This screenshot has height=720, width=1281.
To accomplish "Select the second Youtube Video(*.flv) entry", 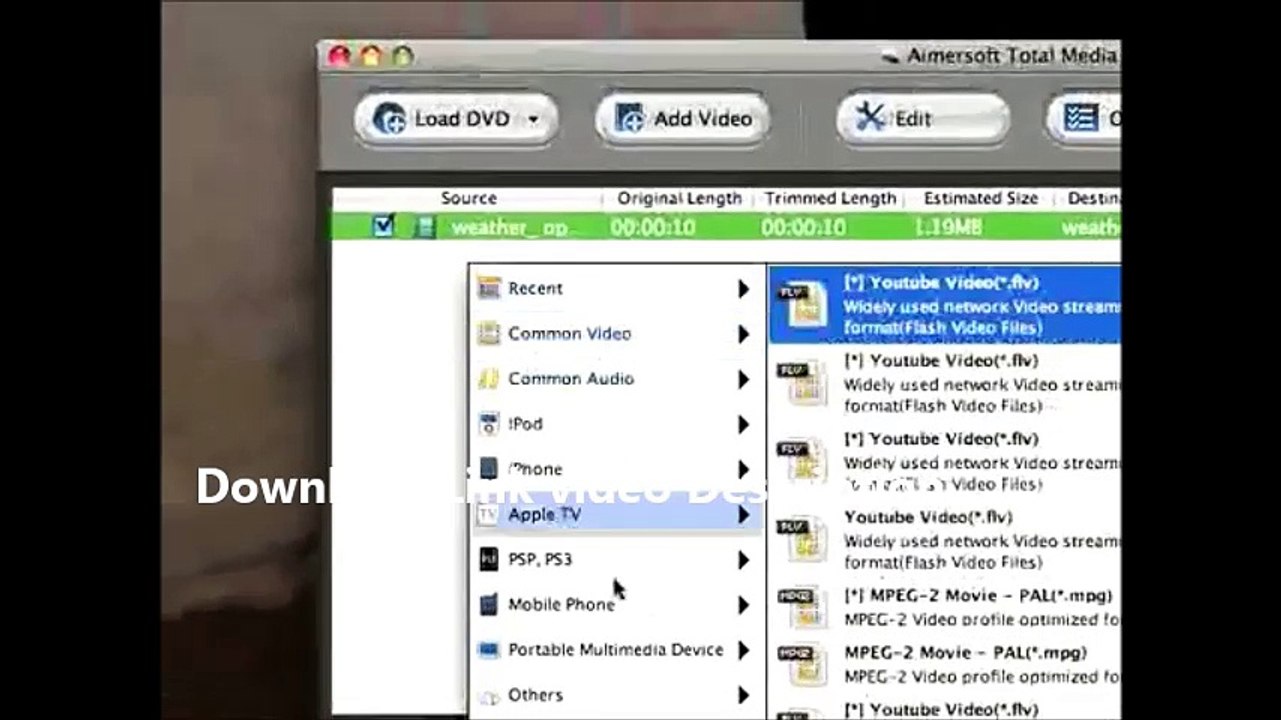I will click(x=944, y=382).
